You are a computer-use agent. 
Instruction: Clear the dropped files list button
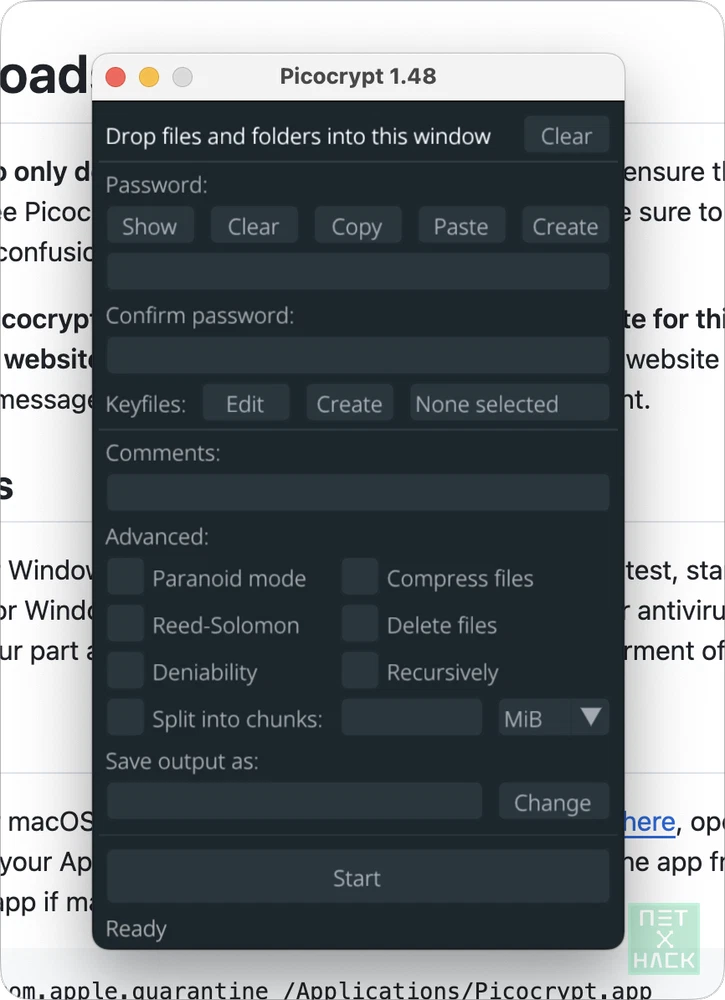point(566,135)
